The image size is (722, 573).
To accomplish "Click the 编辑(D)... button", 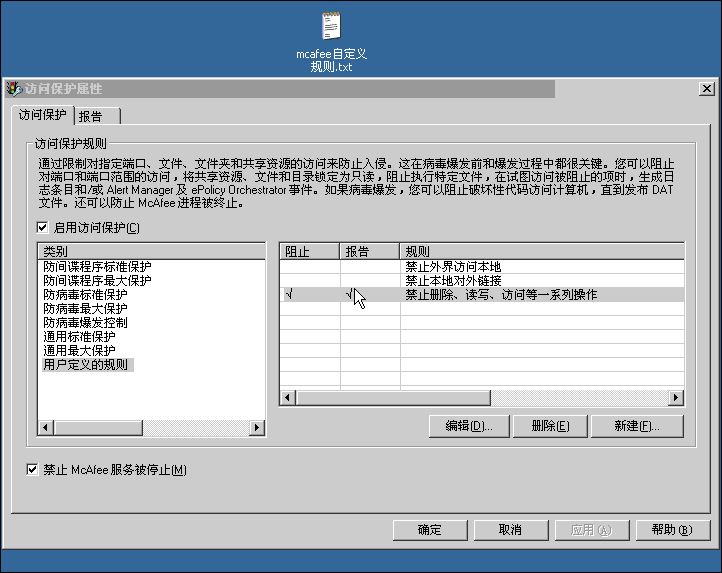I will (x=469, y=426).
